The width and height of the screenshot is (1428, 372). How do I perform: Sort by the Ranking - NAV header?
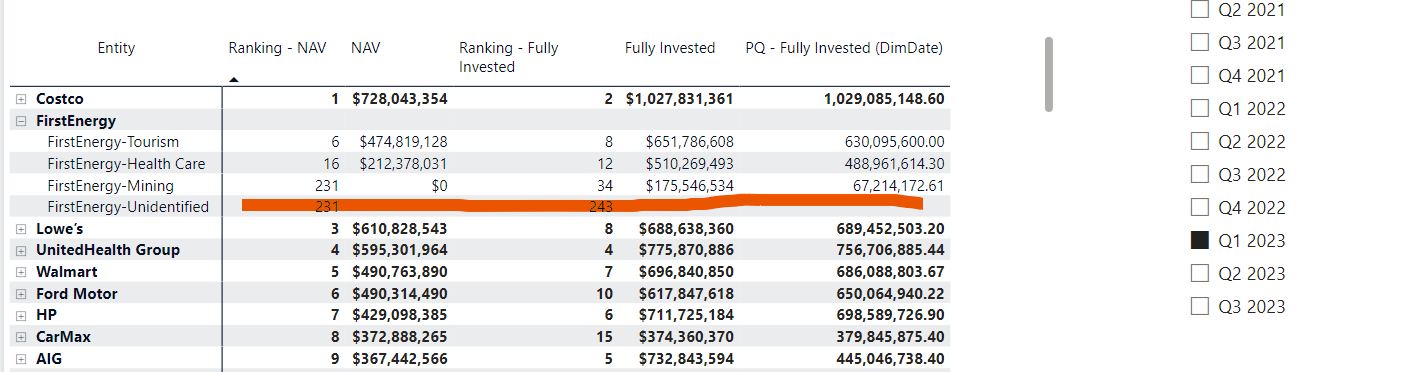point(277,48)
